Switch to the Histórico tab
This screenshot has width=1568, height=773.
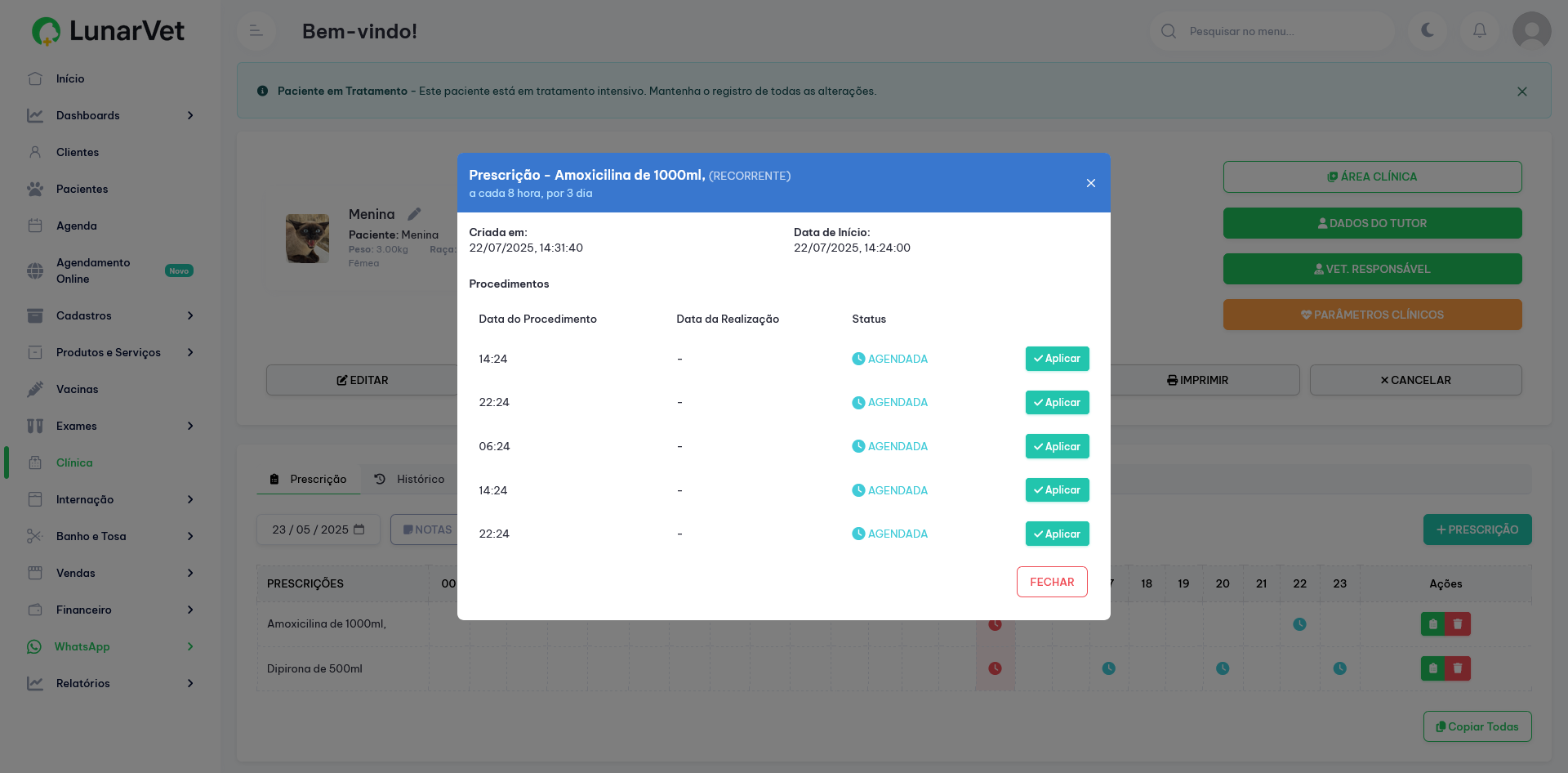410,479
